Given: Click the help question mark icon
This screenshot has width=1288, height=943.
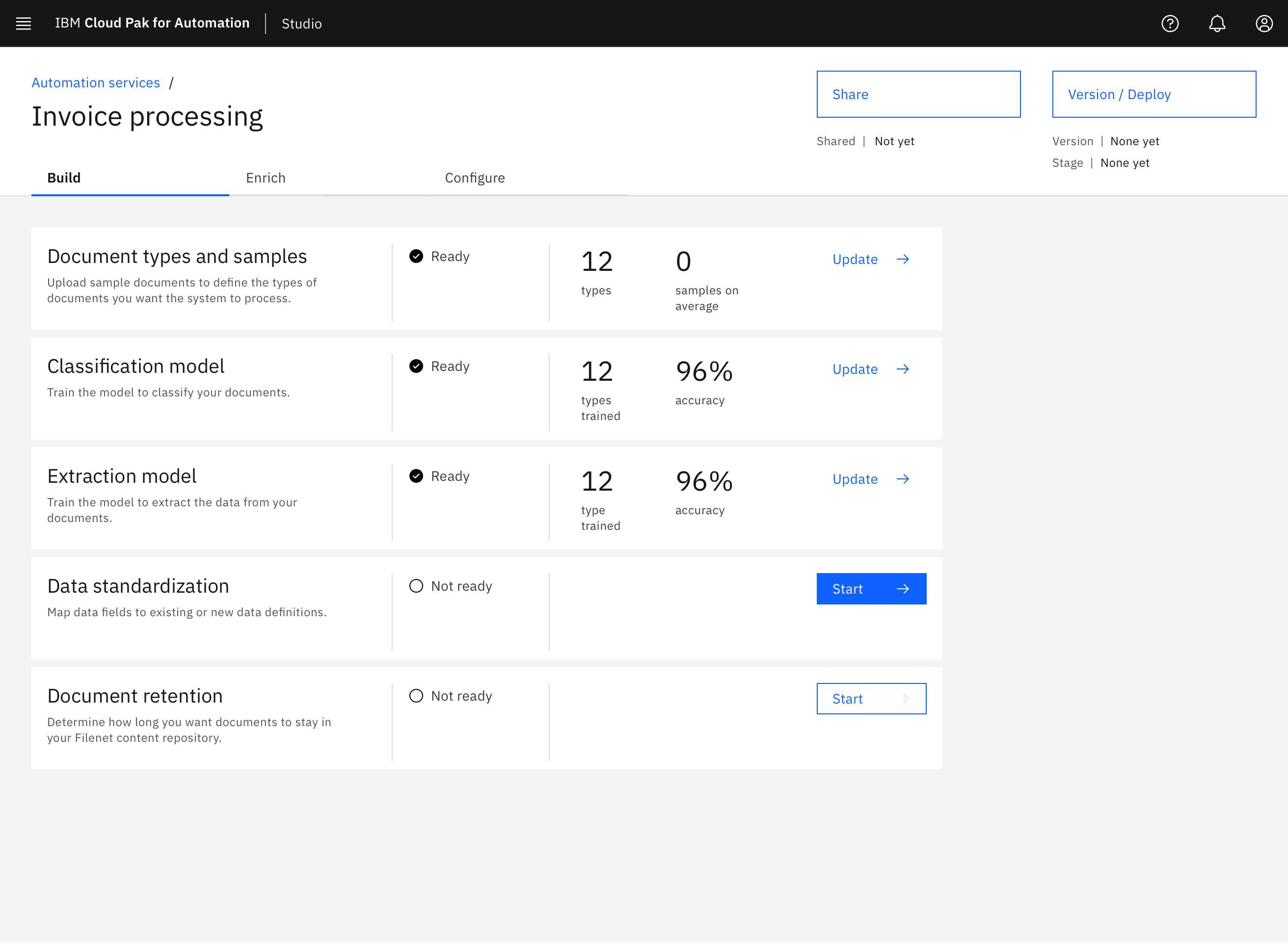Looking at the screenshot, I should coord(1170,24).
